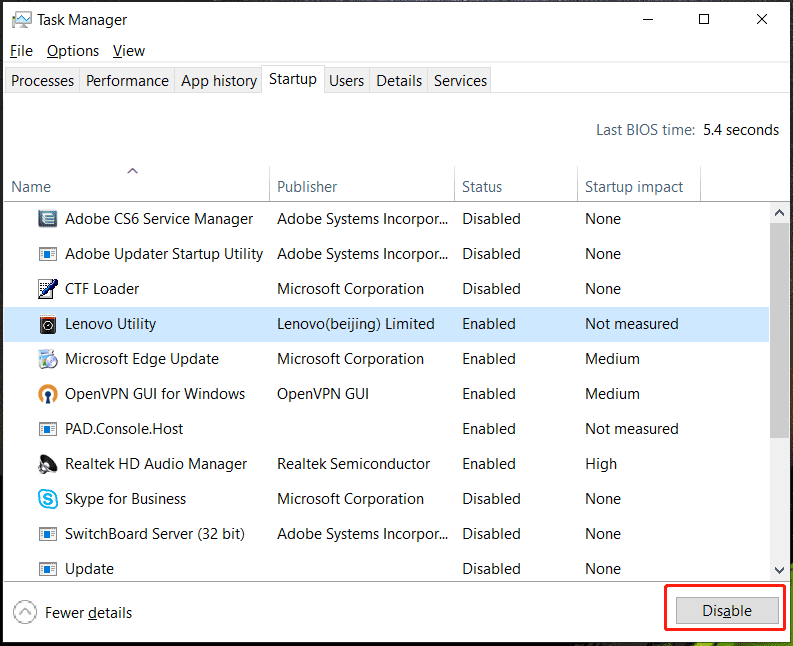Image resolution: width=793 pixels, height=646 pixels.
Task: Click the OpenVPN GUI keyhole icon
Action: point(48,394)
